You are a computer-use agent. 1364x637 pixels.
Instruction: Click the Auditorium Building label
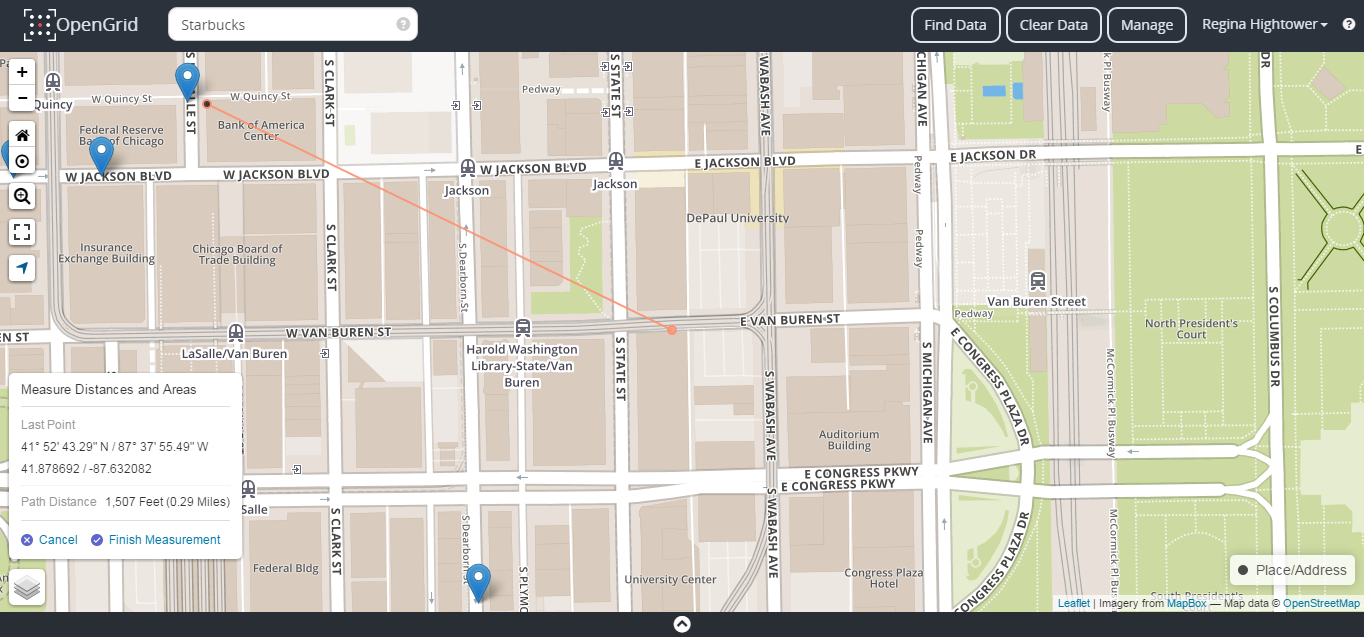click(849, 440)
